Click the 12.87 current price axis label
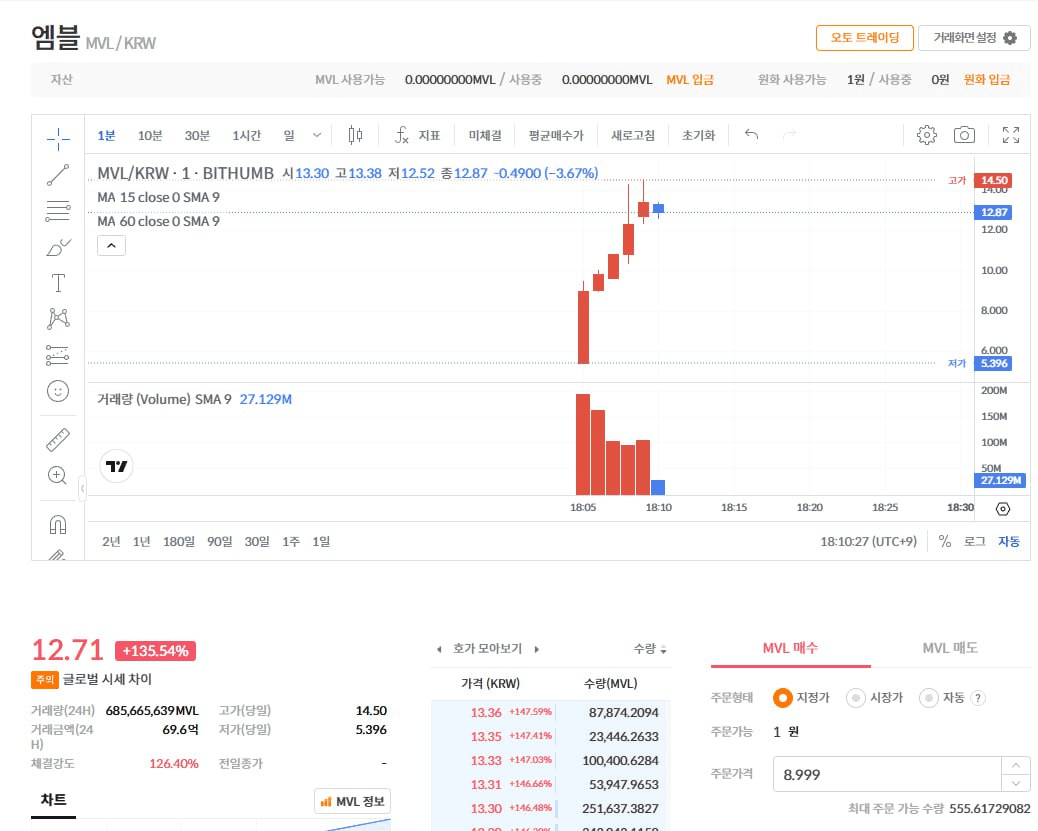The image size is (1038, 831). coord(993,212)
